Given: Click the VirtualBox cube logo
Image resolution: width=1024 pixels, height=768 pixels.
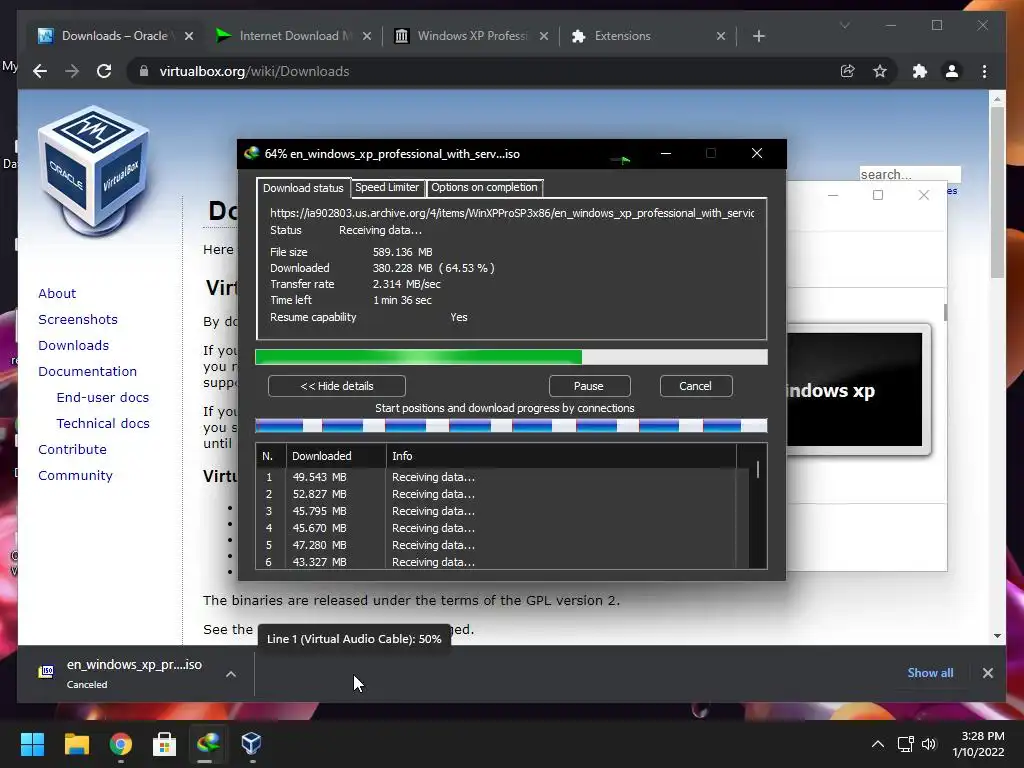Looking at the screenshot, I should click(93, 171).
